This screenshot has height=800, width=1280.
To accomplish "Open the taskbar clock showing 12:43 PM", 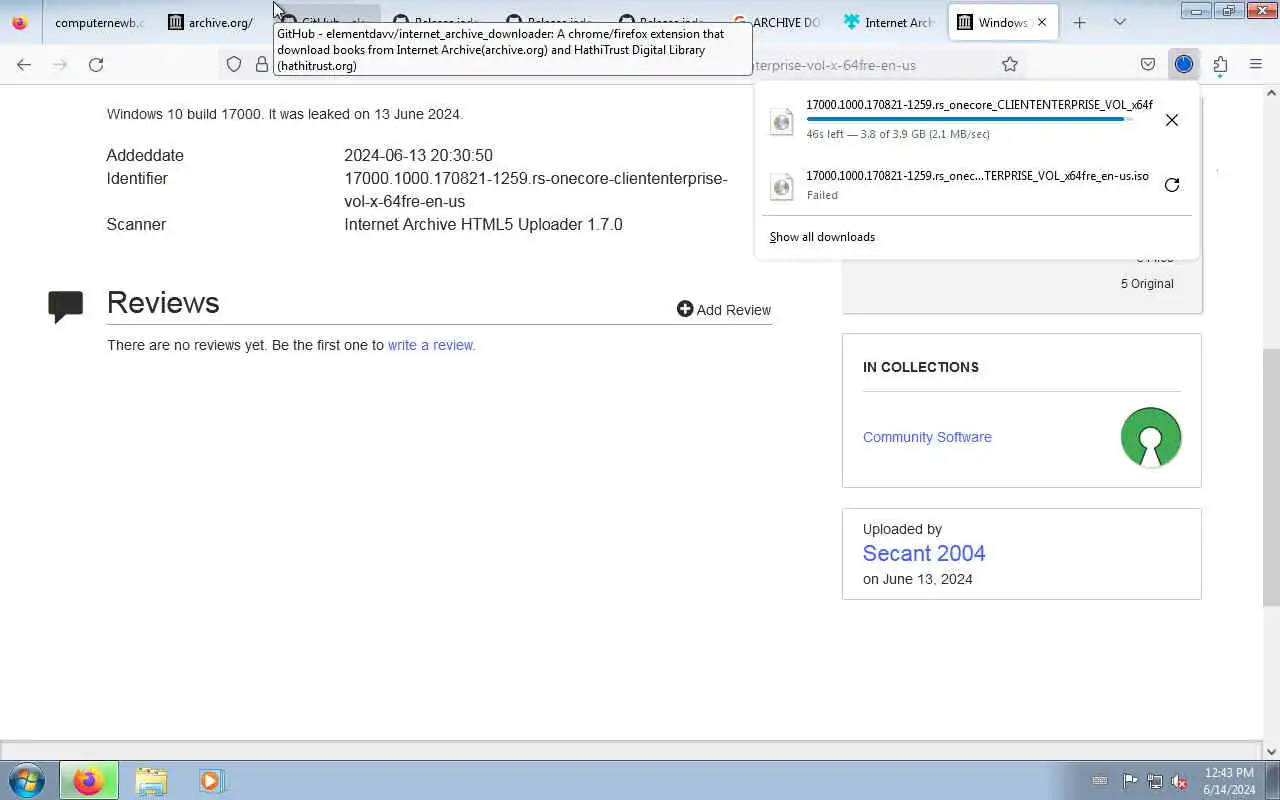I will click(x=1229, y=781).
